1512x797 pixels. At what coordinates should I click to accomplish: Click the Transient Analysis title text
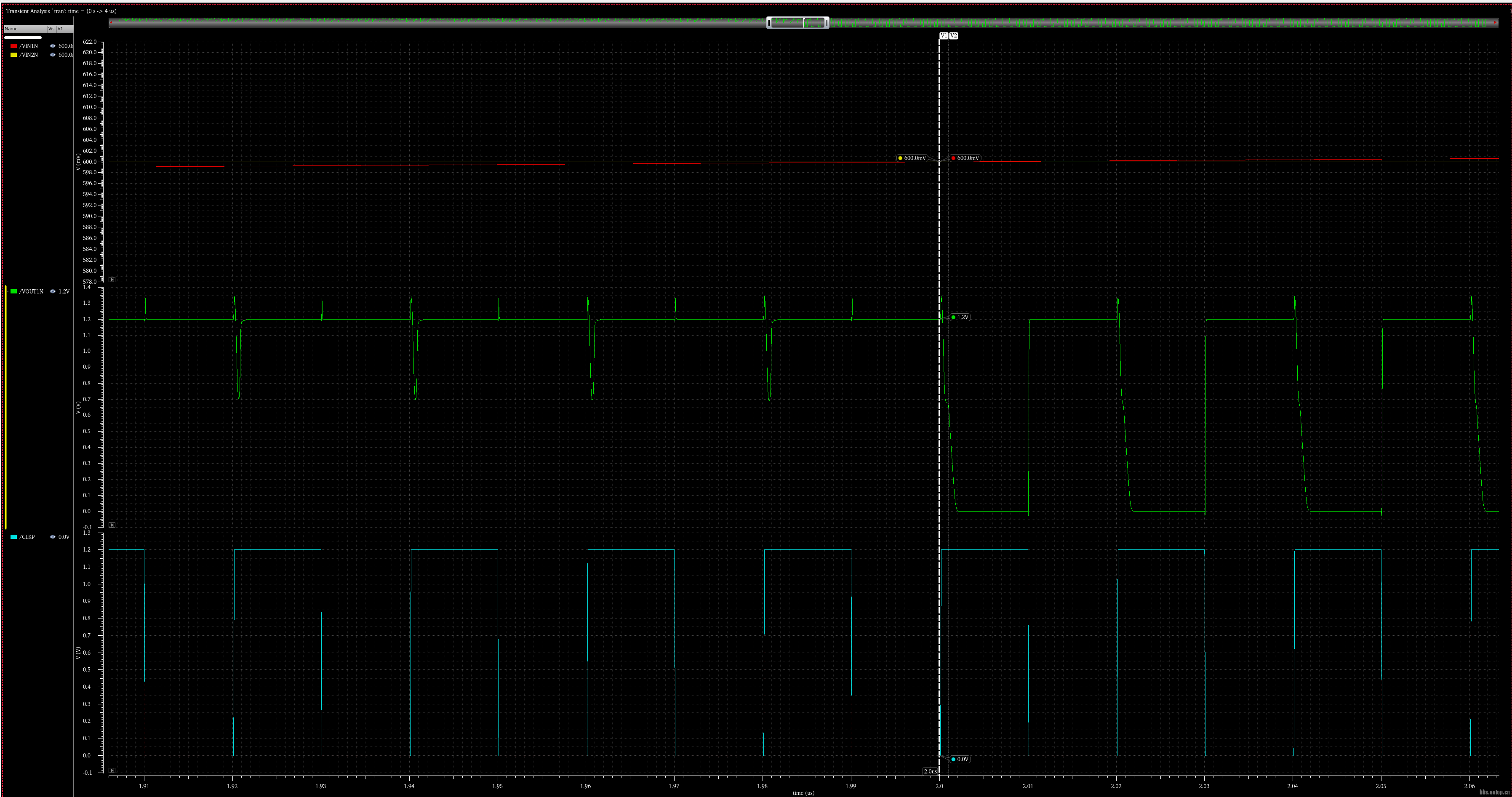pyautogui.click(x=61, y=11)
